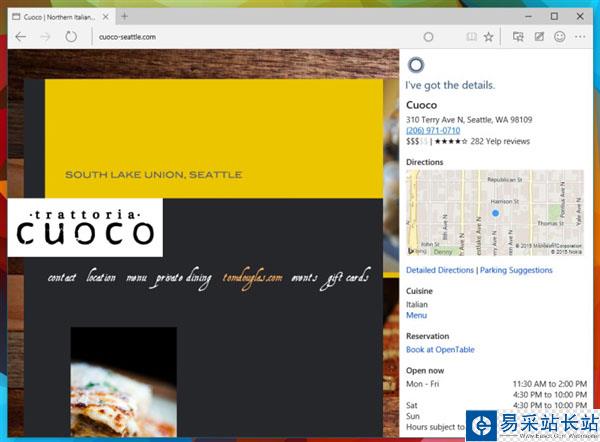600x442 pixels.
Task: Open the Menu link under Cuisine
Action: coord(416,315)
